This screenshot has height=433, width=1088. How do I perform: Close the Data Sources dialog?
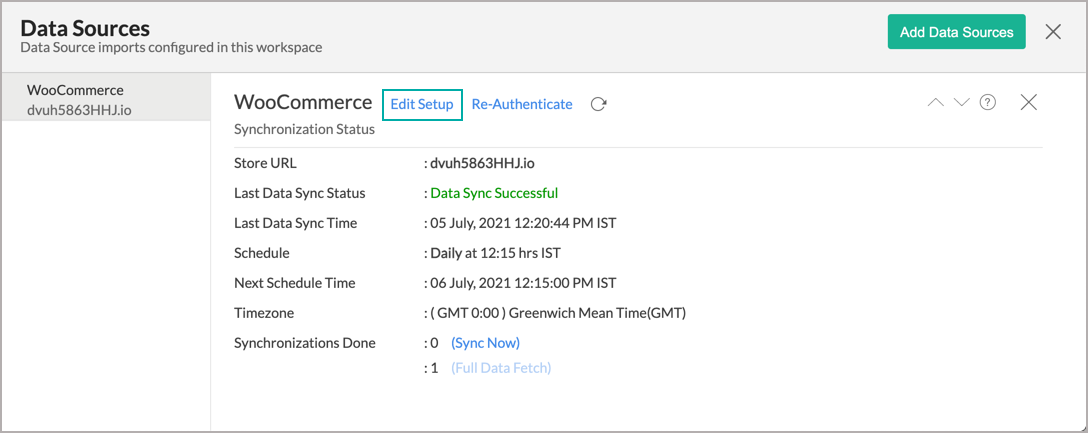point(1053,32)
